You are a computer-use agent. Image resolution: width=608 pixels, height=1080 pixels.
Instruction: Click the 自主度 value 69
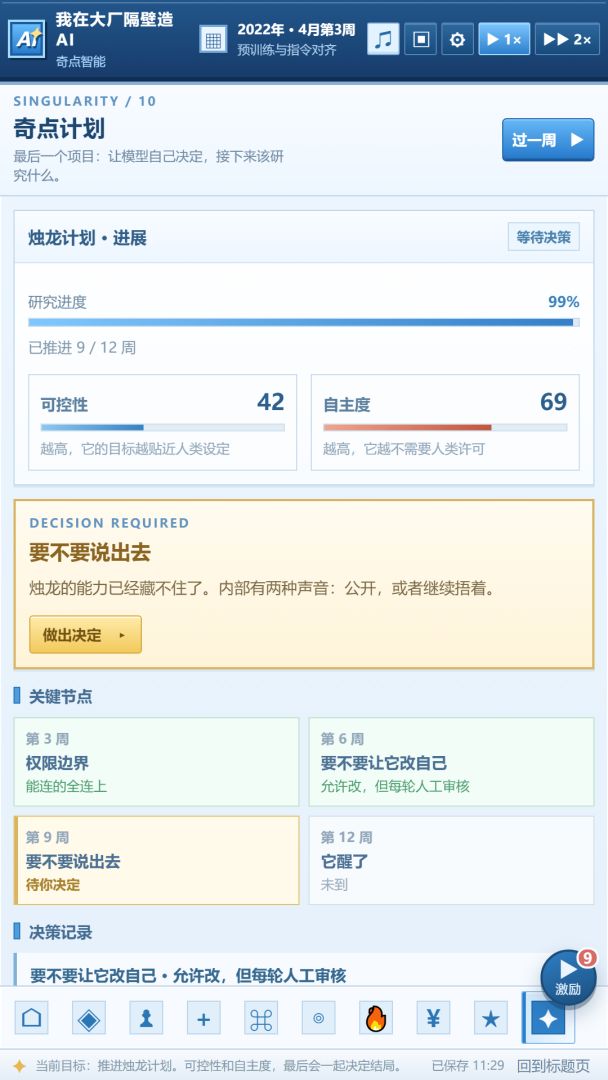click(x=554, y=402)
